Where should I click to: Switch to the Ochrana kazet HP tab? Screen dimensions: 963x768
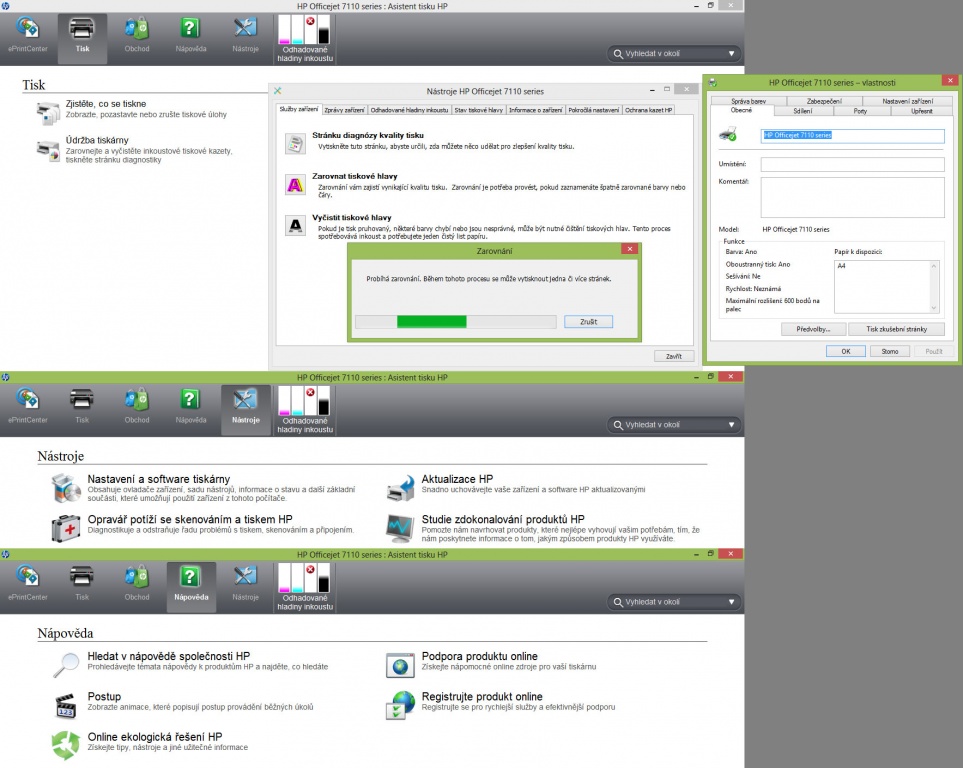tap(649, 110)
